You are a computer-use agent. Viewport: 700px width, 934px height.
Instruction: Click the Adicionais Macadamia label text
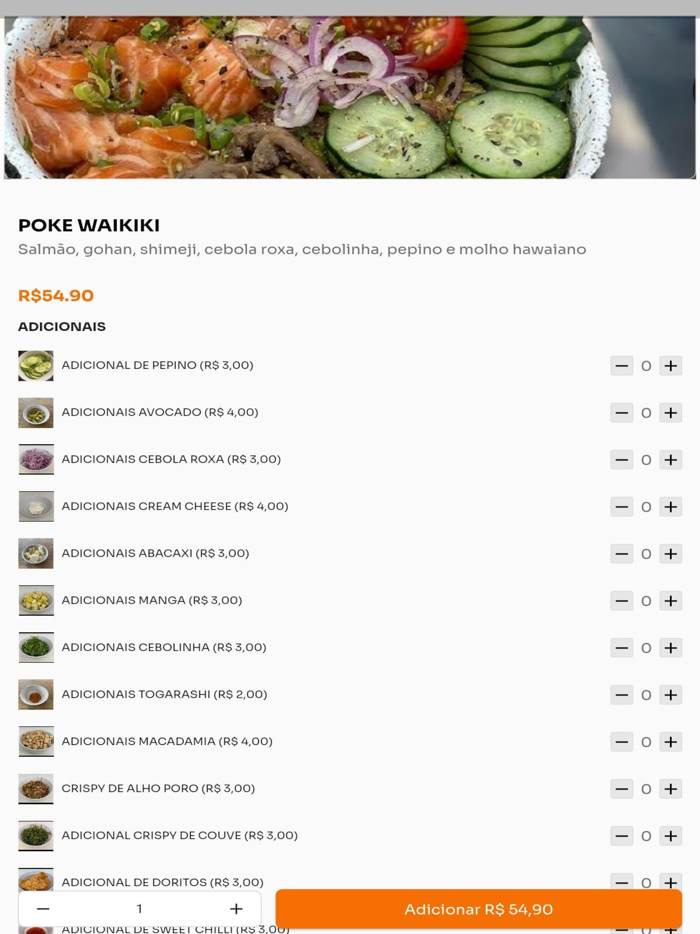pos(167,742)
